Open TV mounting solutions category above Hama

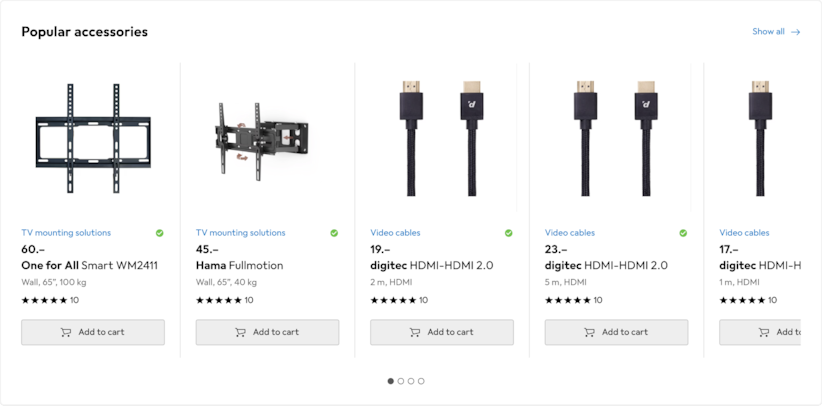coord(240,233)
